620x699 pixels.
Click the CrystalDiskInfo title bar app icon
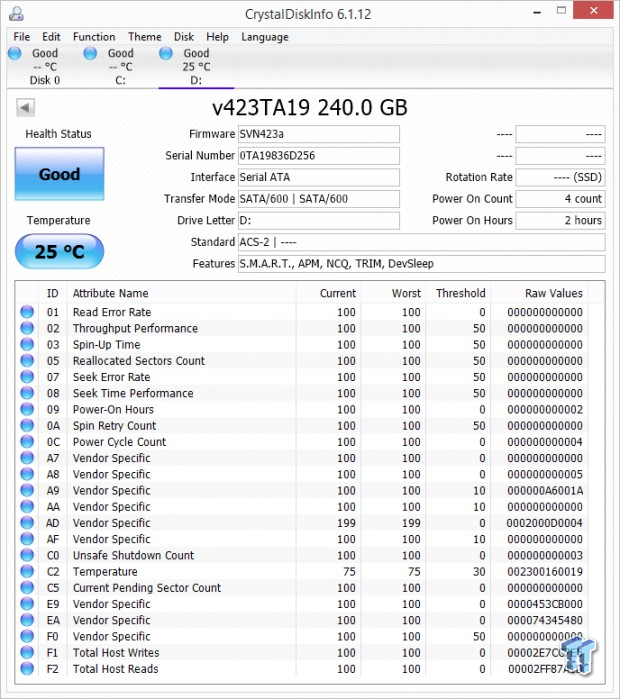(x=16, y=14)
